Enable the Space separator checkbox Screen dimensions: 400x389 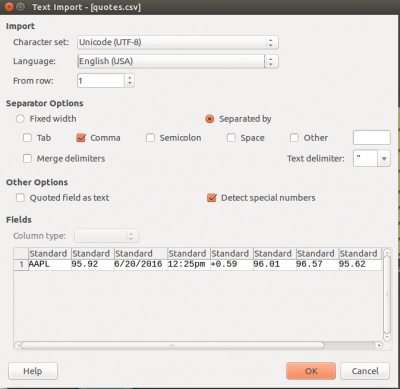231,138
